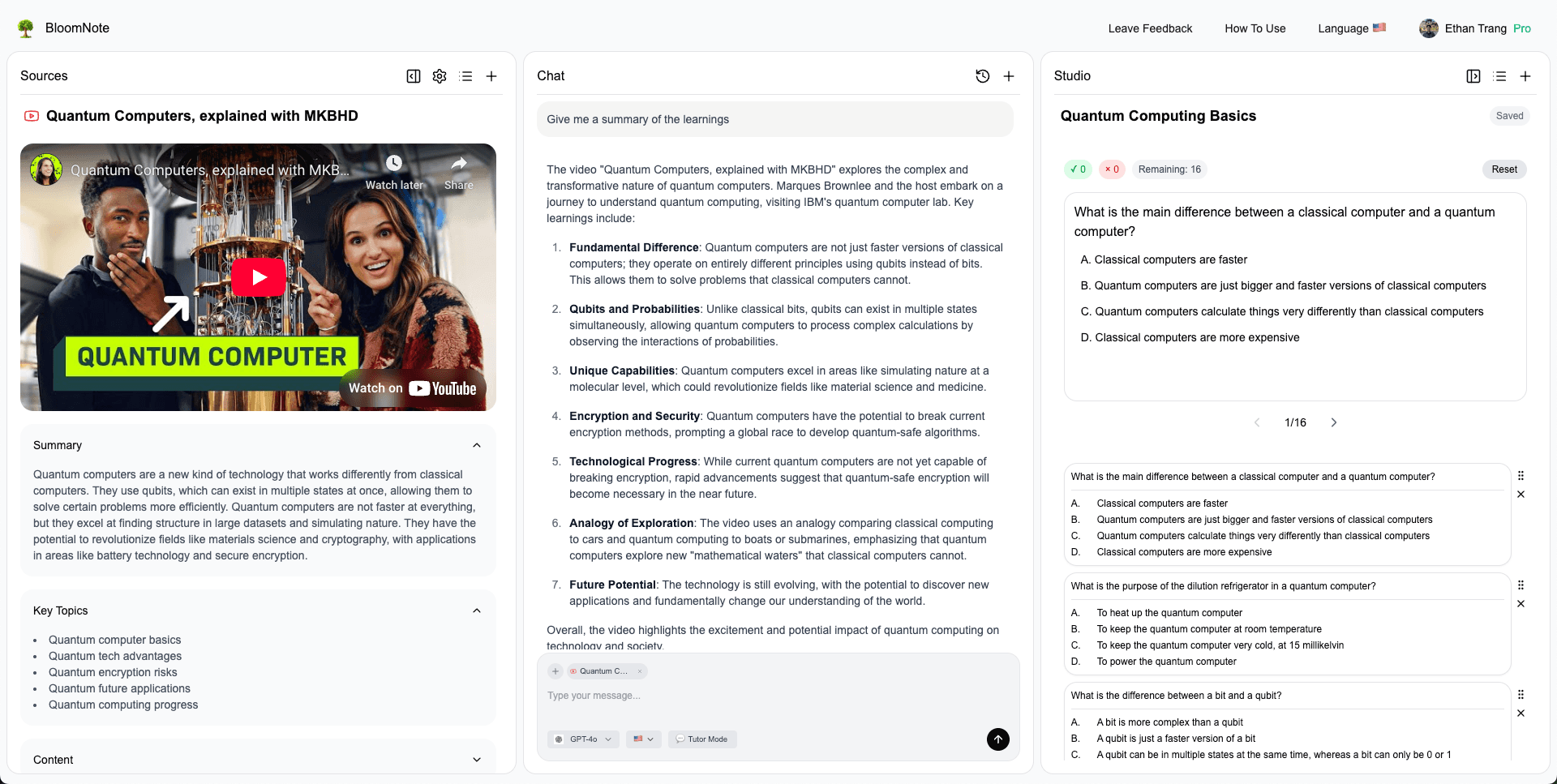The width and height of the screenshot is (1557, 784).
Task: Select answer C about calculating differently
Action: click(1288, 311)
